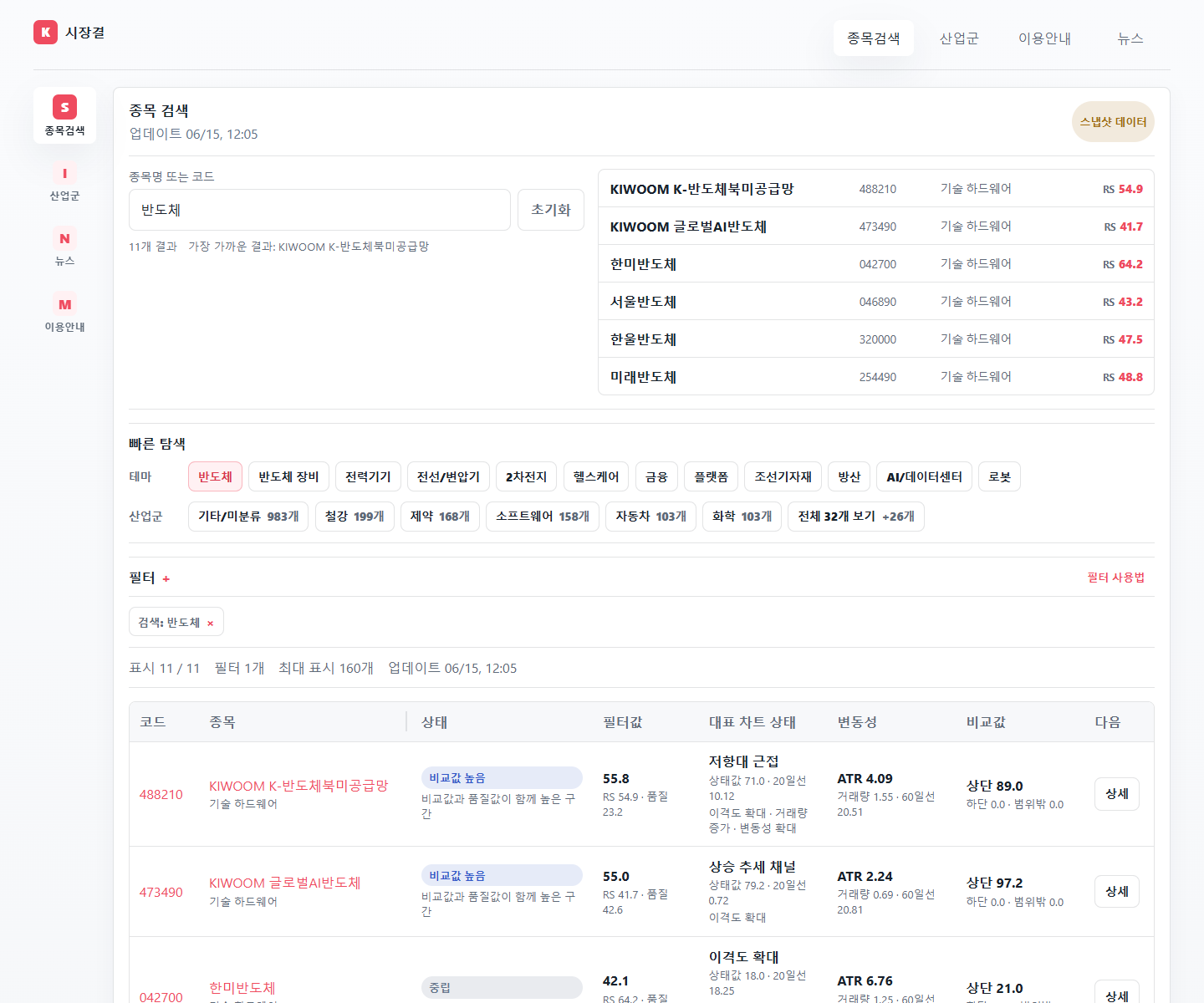The width and height of the screenshot is (1204, 1003).
Task: Toggle the 금융 theme chip
Action: pos(656,476)
